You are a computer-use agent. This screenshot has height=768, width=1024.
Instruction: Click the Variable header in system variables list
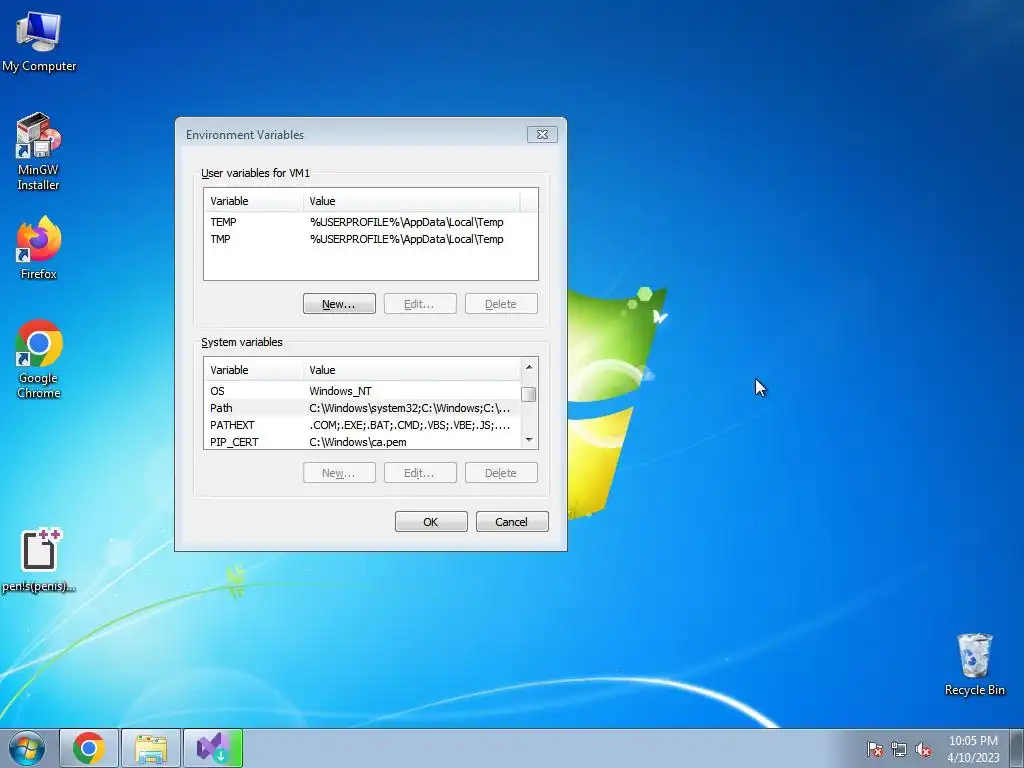[253, 370]
